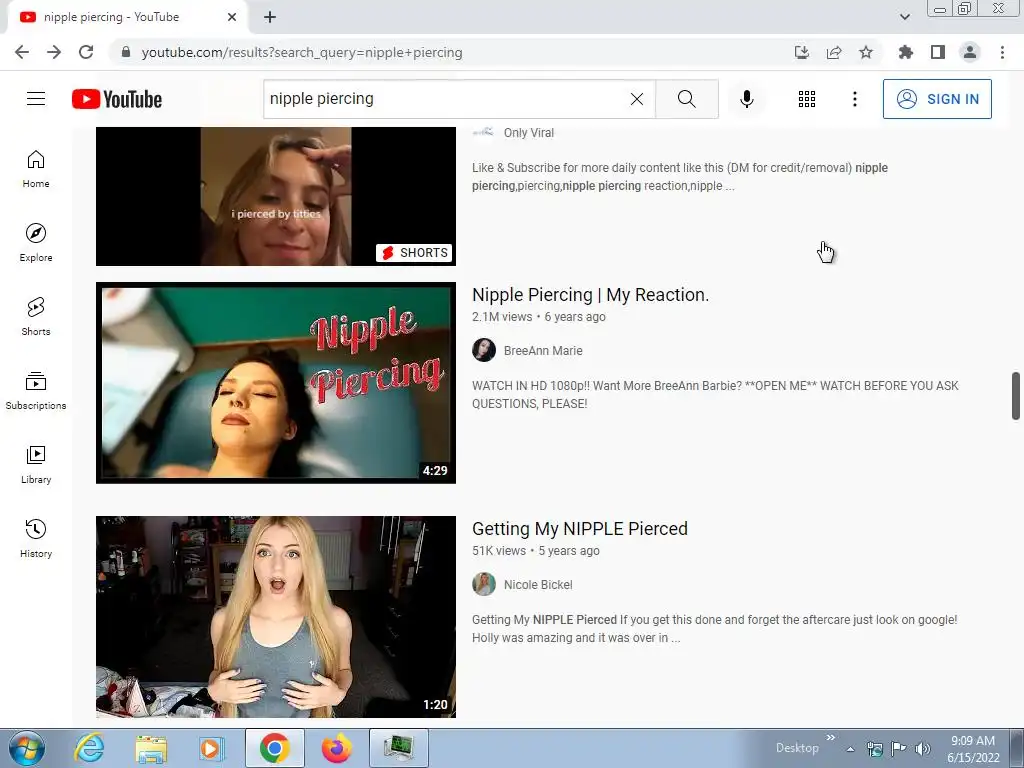
Task: Click the Only Viral video description text
Action: (x=680, y=176)
